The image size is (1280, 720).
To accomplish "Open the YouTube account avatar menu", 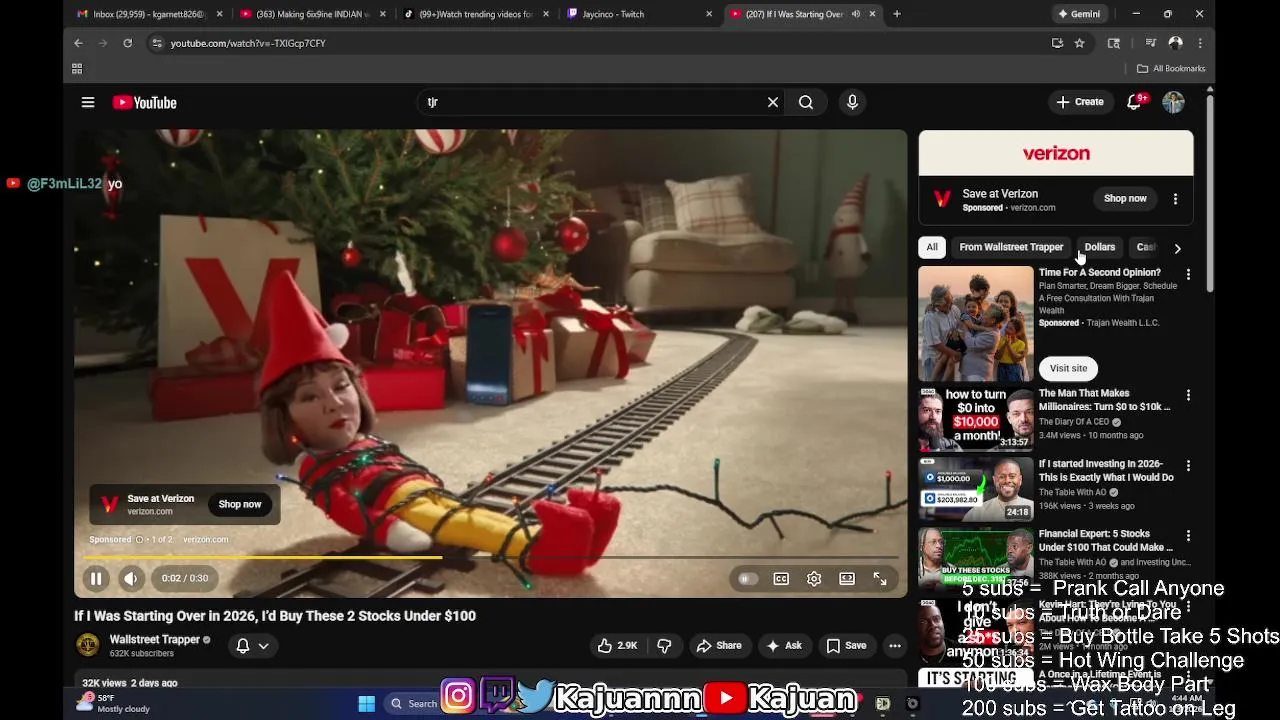I will [x=1174, y=102].
